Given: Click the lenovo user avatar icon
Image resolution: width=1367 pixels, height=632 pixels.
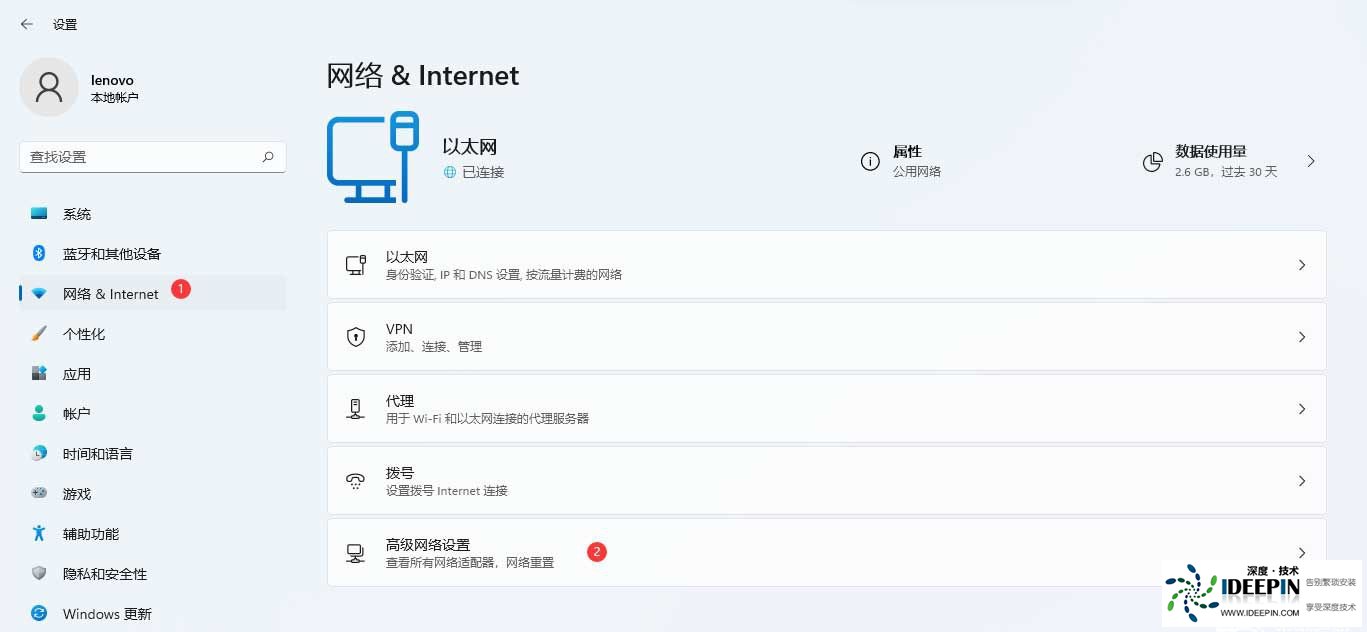Looking at the screenshot, I should (x=48, y=87).
